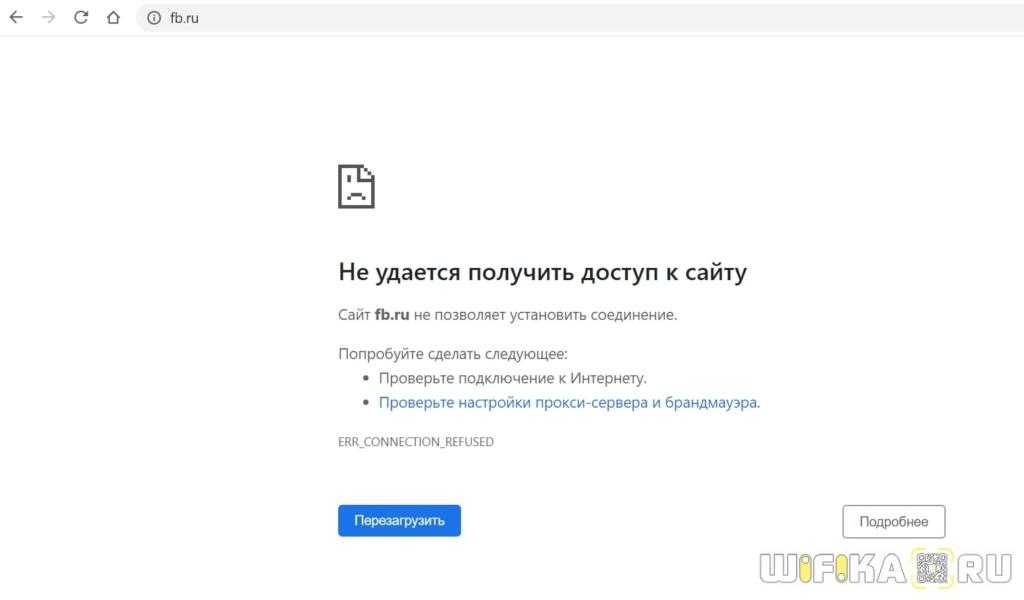Click the bold fb.ru in the error message
This screenshot has width=1024, height=600.
[x=392, y=315]
